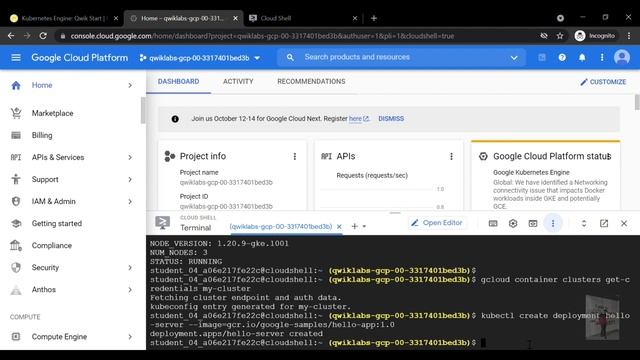Switch to the DASHBOARD tab
This screenshot has height=360, width=640.
click(178, 82)
